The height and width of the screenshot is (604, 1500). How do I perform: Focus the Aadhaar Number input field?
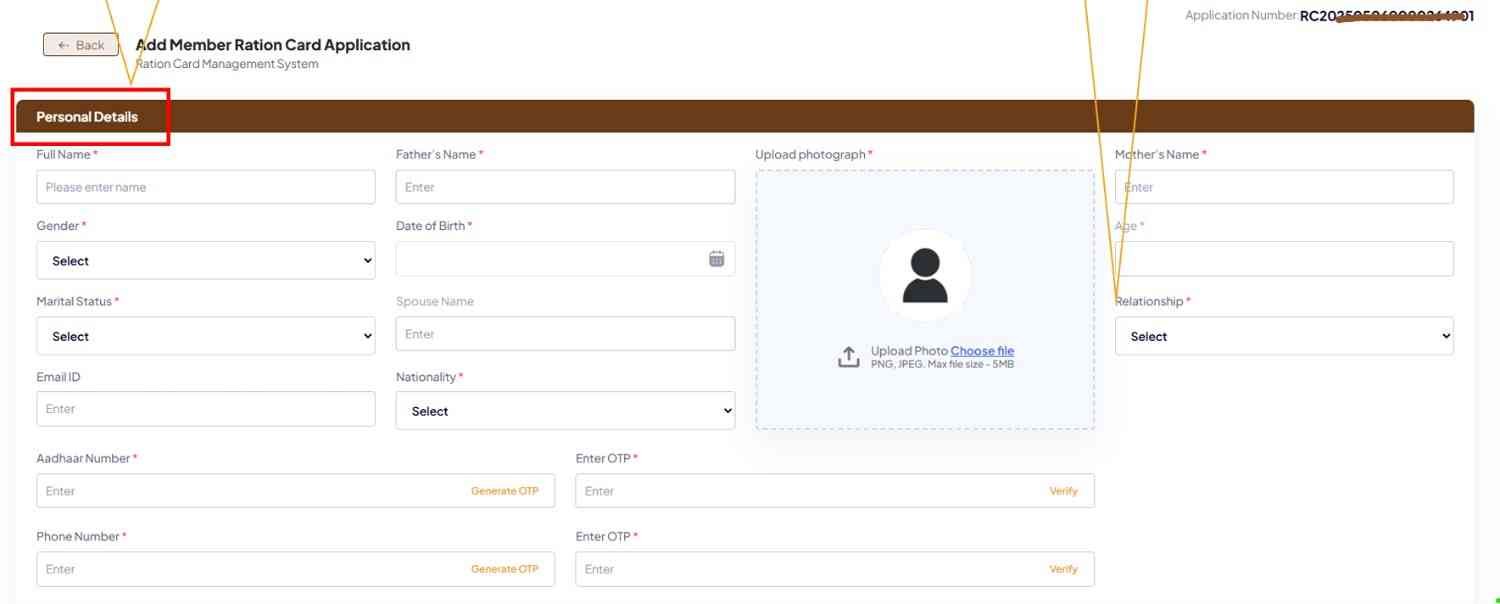[x=296, y=491]
